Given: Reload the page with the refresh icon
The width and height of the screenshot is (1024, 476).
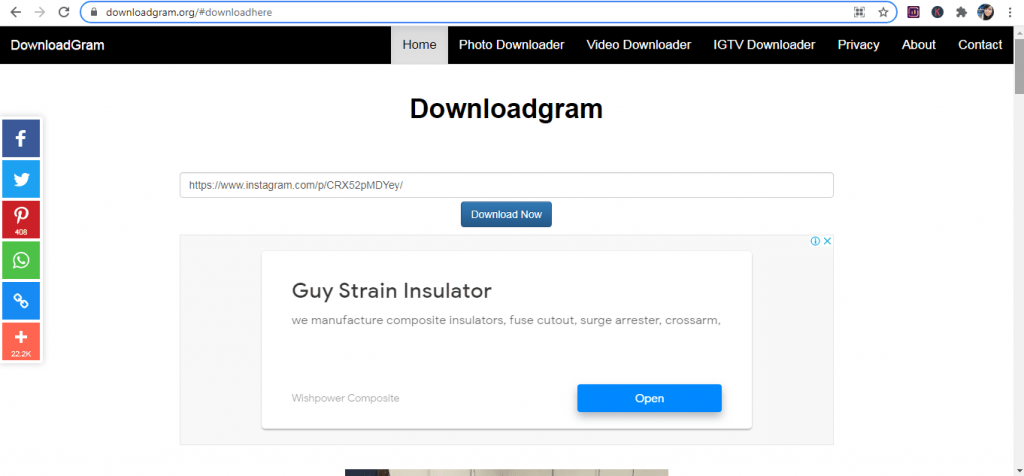Looking at the screenshot, I should tap(63, 12).
